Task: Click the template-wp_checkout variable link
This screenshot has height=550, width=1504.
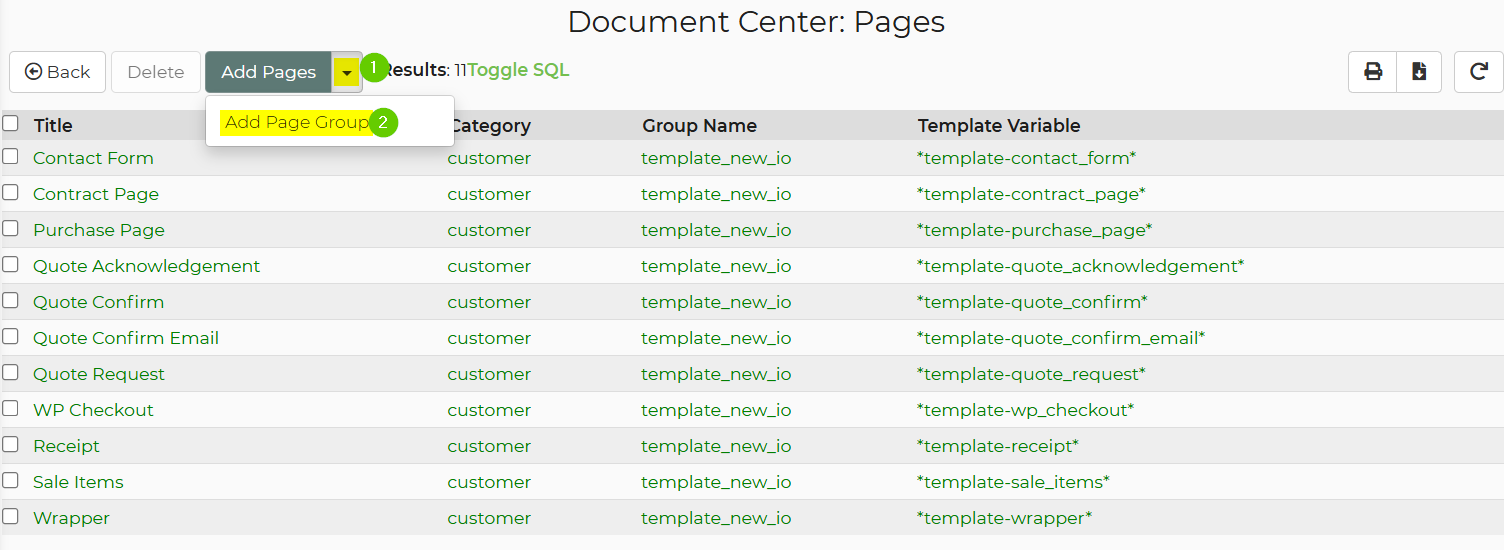Action: (1025, 410)
